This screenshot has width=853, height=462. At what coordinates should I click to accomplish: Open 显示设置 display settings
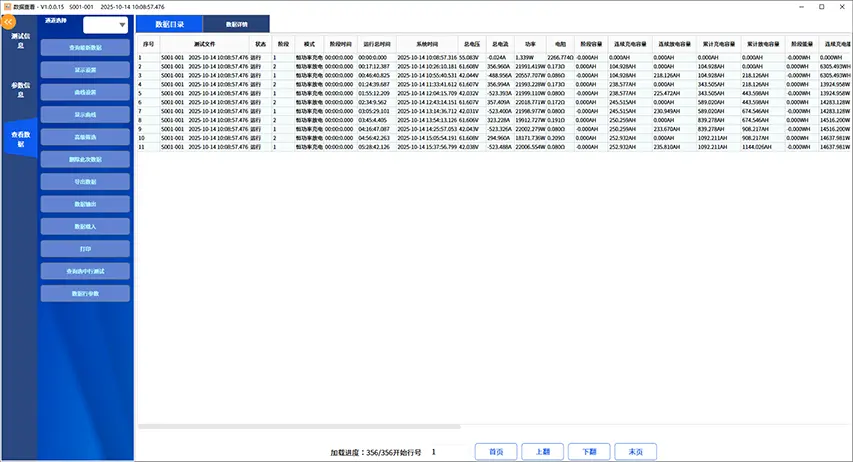point(85,70)
